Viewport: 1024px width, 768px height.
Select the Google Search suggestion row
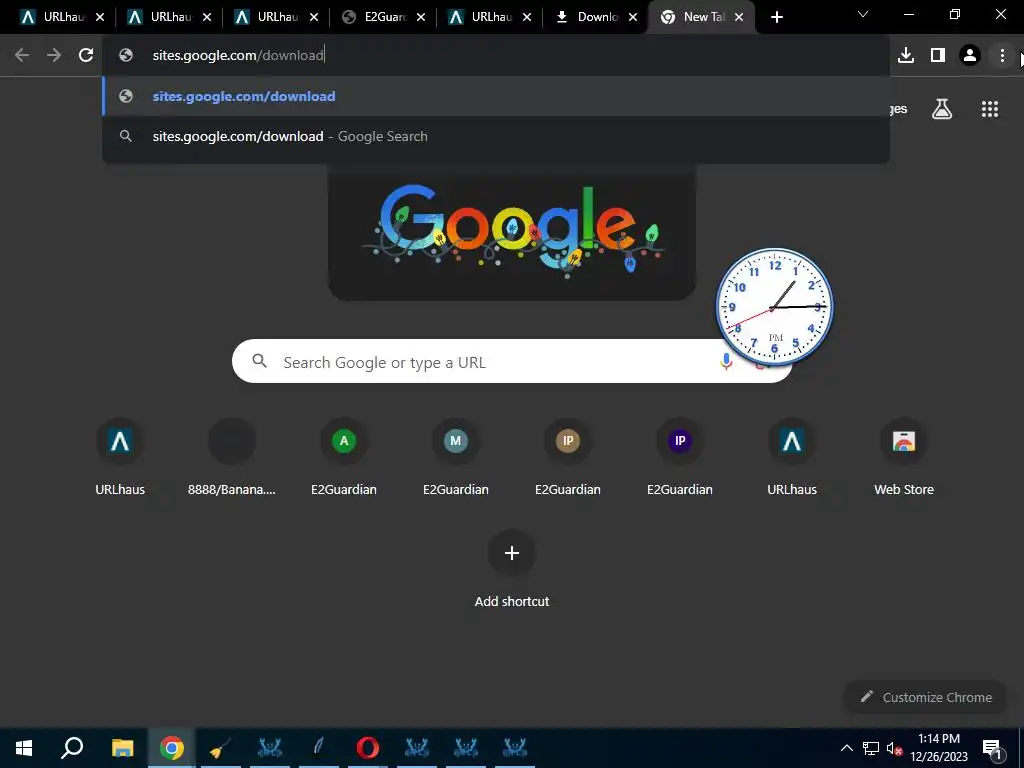[x=496, y=136]
